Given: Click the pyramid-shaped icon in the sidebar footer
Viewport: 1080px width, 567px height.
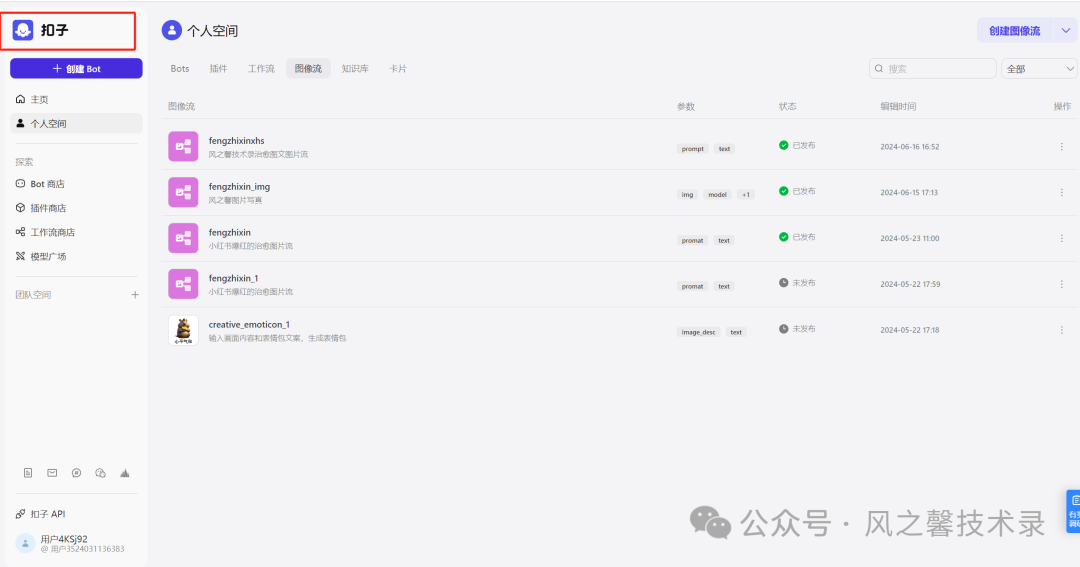Looking at the screenshot, I should [125, 473].
